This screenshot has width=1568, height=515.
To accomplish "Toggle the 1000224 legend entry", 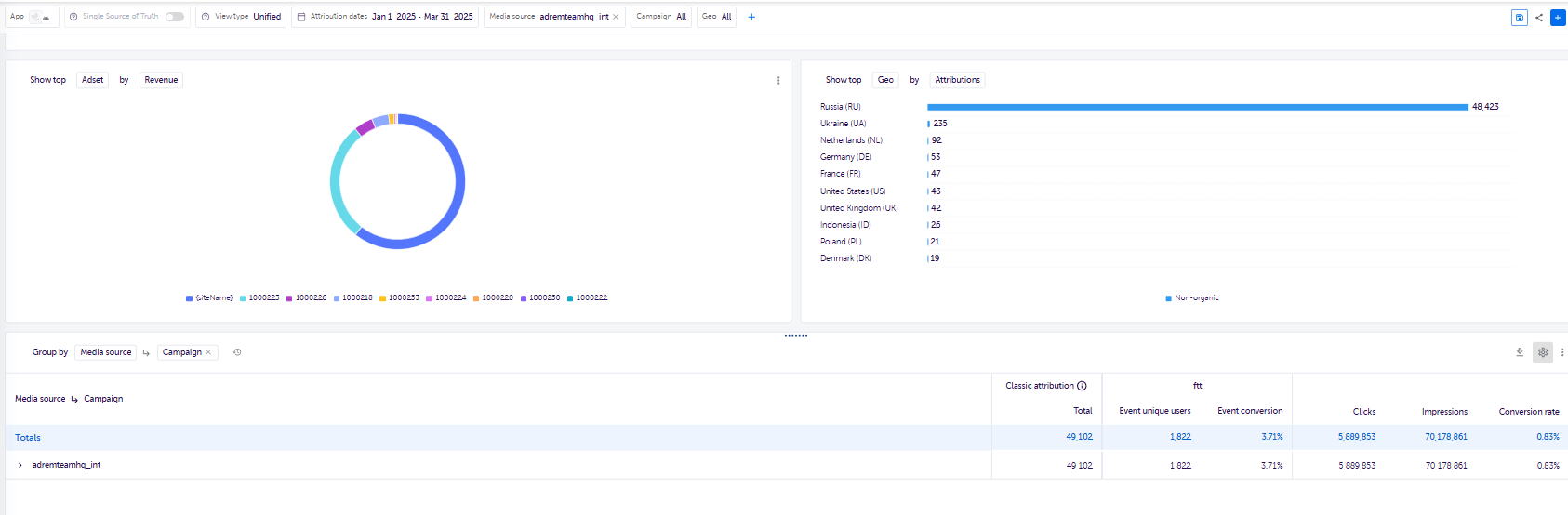I will click(446, 298).
